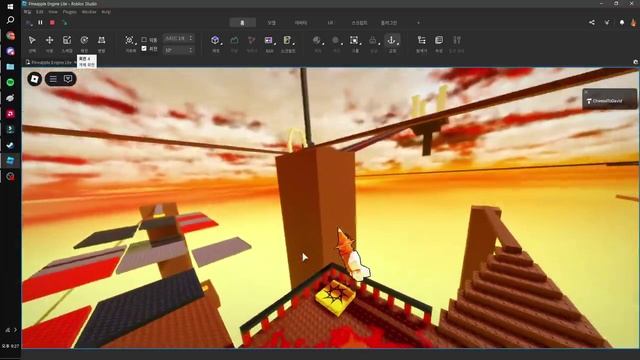Image resolution: width=640 pixels, height=360 pixels.
Task: Open Spotify from the taskbar
Action: (x=10, y=82)
